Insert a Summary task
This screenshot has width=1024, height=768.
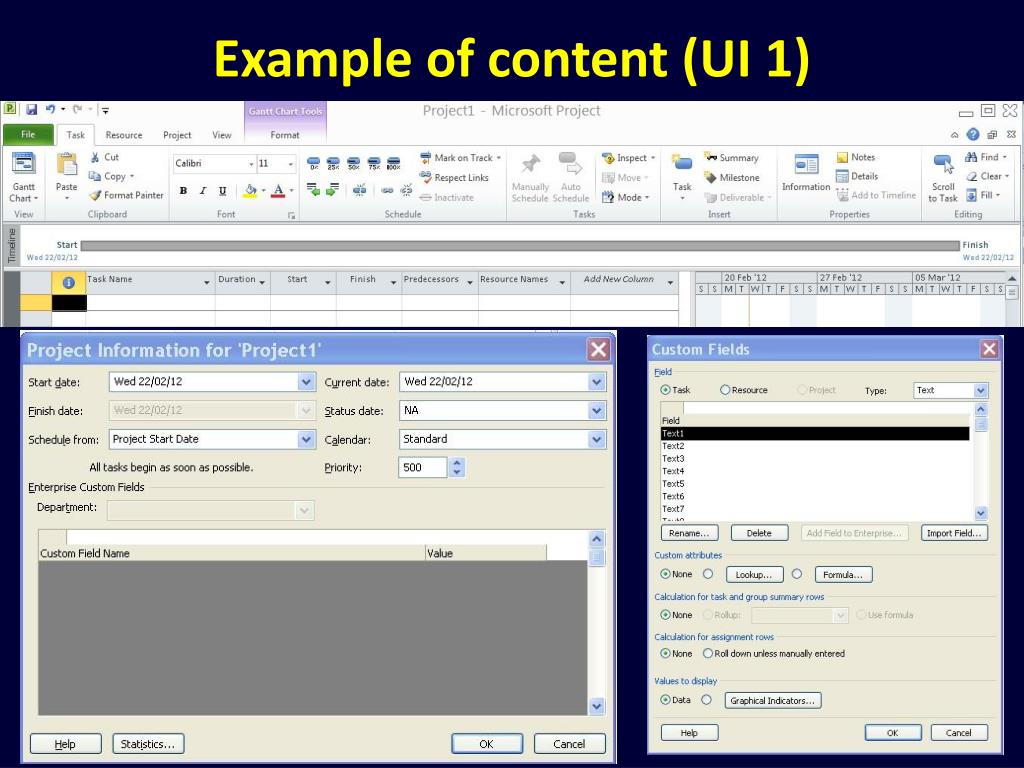pyautogui.click(x=731, y=157)
